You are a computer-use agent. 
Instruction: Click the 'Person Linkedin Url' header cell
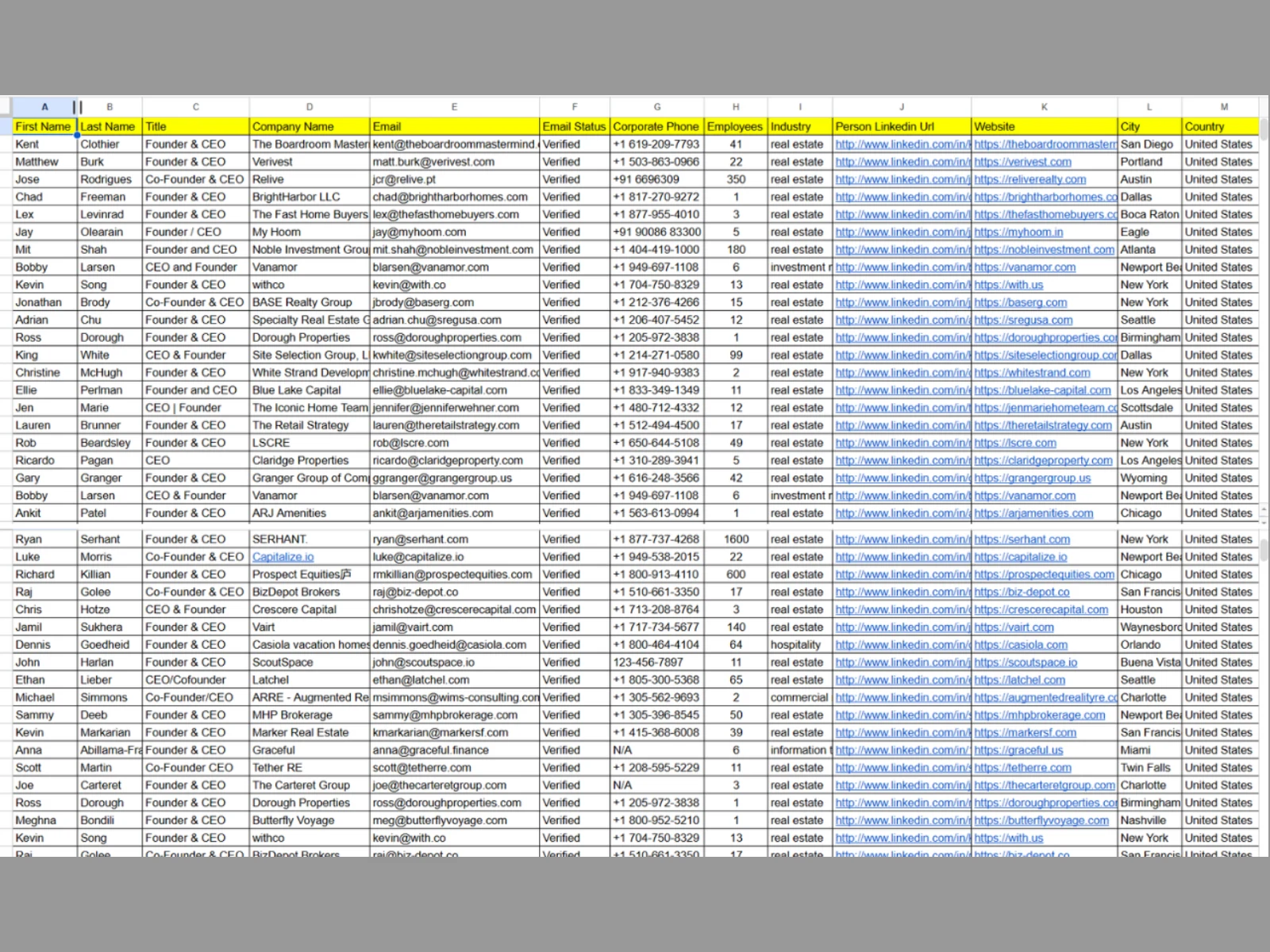(x=902, y=126)
